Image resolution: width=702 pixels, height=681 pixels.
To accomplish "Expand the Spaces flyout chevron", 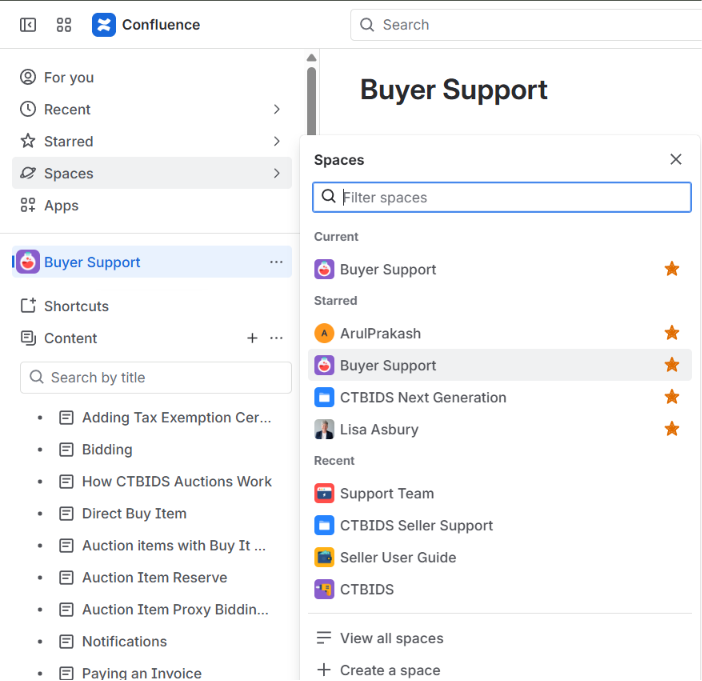I will tap(277, 173).
